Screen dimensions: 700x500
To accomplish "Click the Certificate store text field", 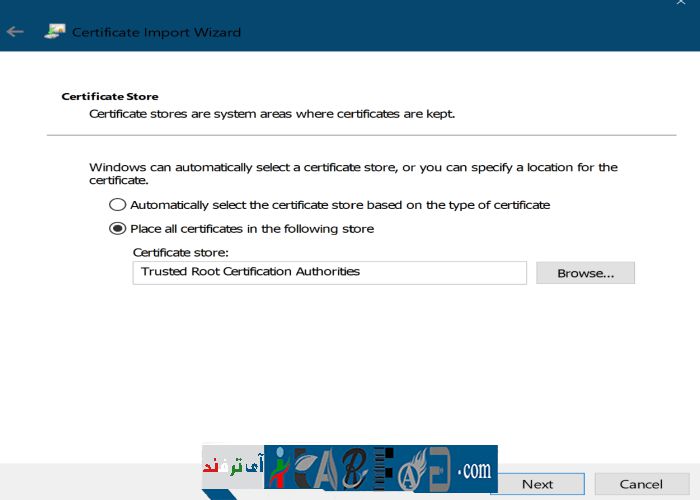I will coord(440,272).
